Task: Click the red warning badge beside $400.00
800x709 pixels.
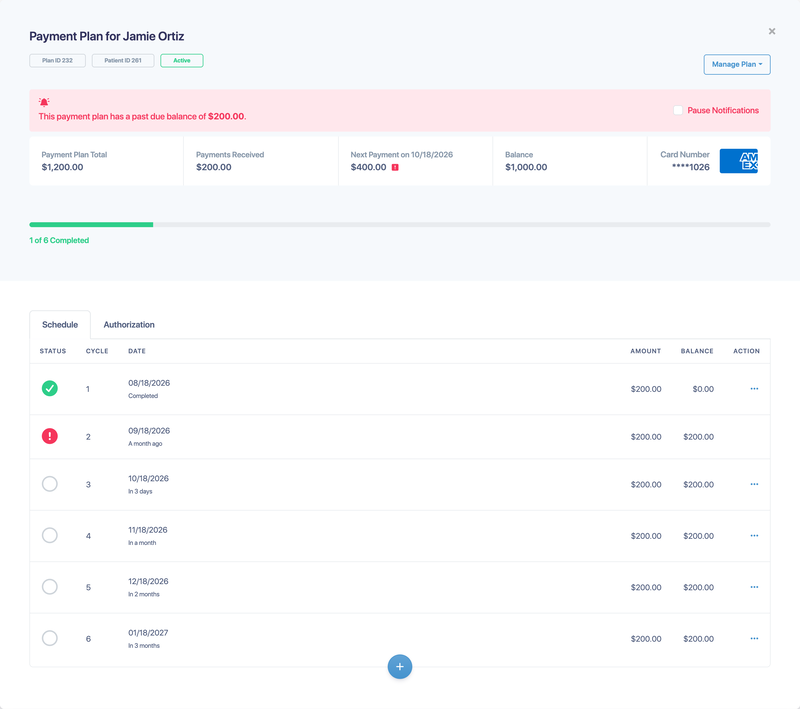Action: (395, 167)
